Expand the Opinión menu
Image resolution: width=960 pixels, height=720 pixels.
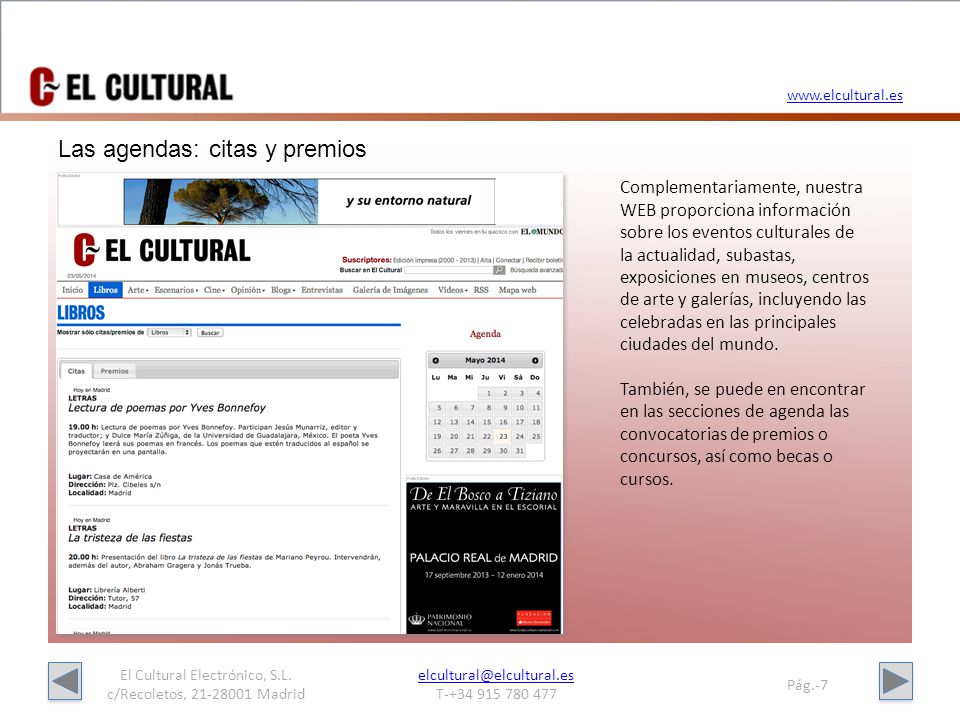click(248, 290)
